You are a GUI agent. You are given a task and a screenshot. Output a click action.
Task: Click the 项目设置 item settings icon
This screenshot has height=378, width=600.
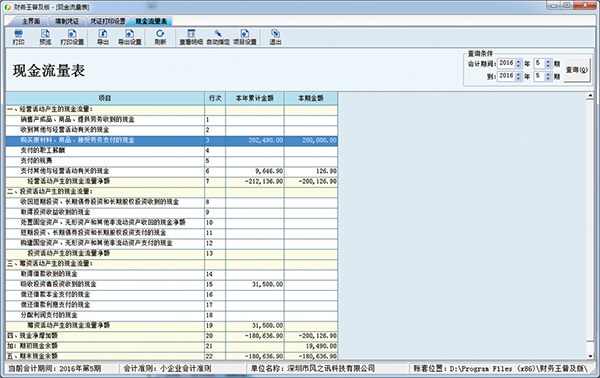click(x=245, y=37)
